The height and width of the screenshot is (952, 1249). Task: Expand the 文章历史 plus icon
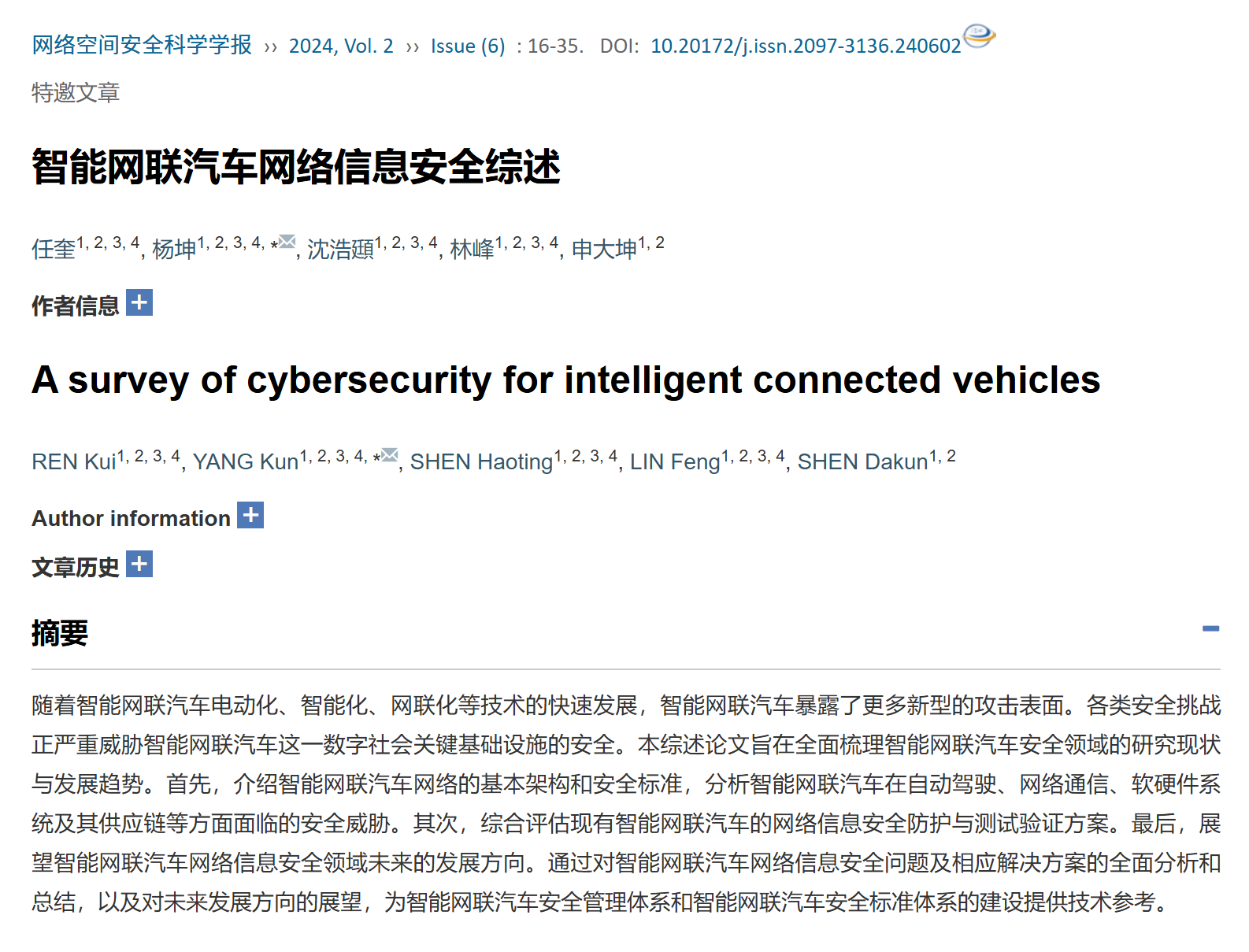[139, 564]
